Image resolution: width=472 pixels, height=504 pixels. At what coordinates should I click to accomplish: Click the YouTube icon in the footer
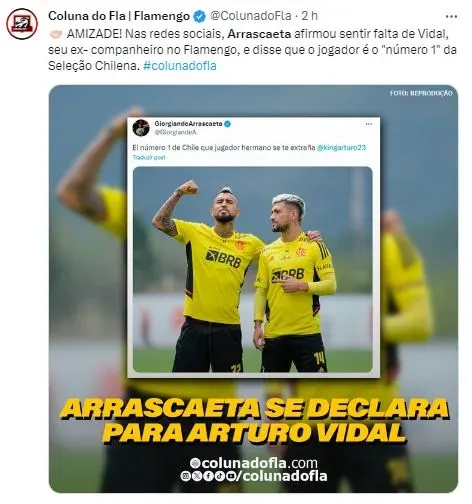tap(231, 476)
